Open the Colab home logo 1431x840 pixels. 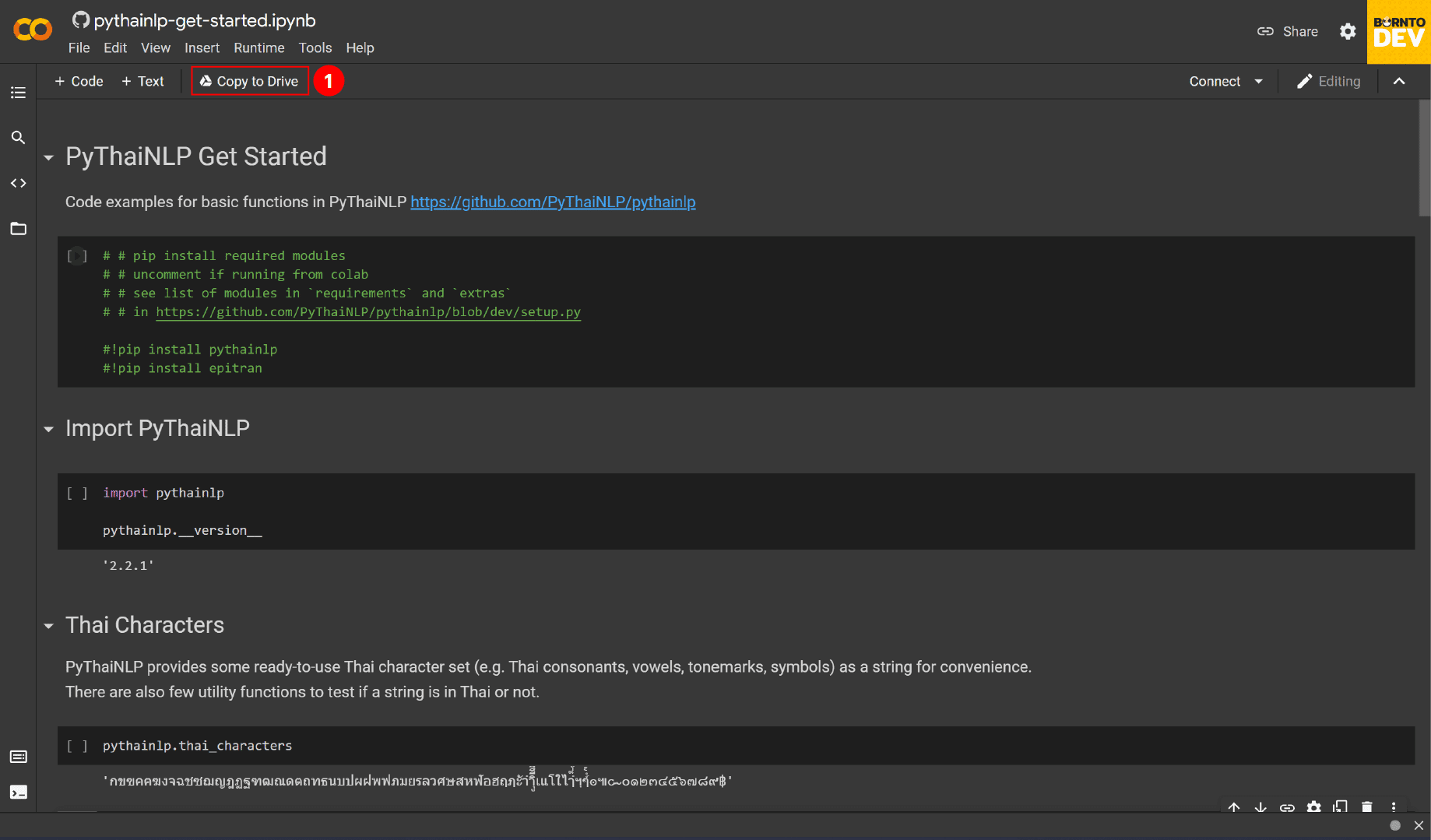[x=33, y=30]
